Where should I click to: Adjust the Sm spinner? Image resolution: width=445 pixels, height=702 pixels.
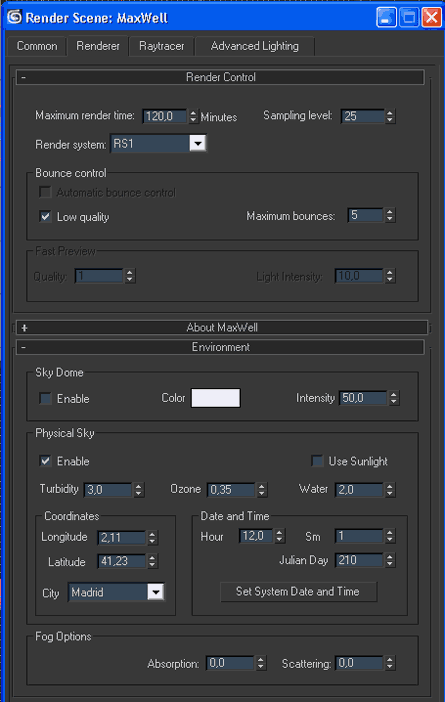[390, 536]
